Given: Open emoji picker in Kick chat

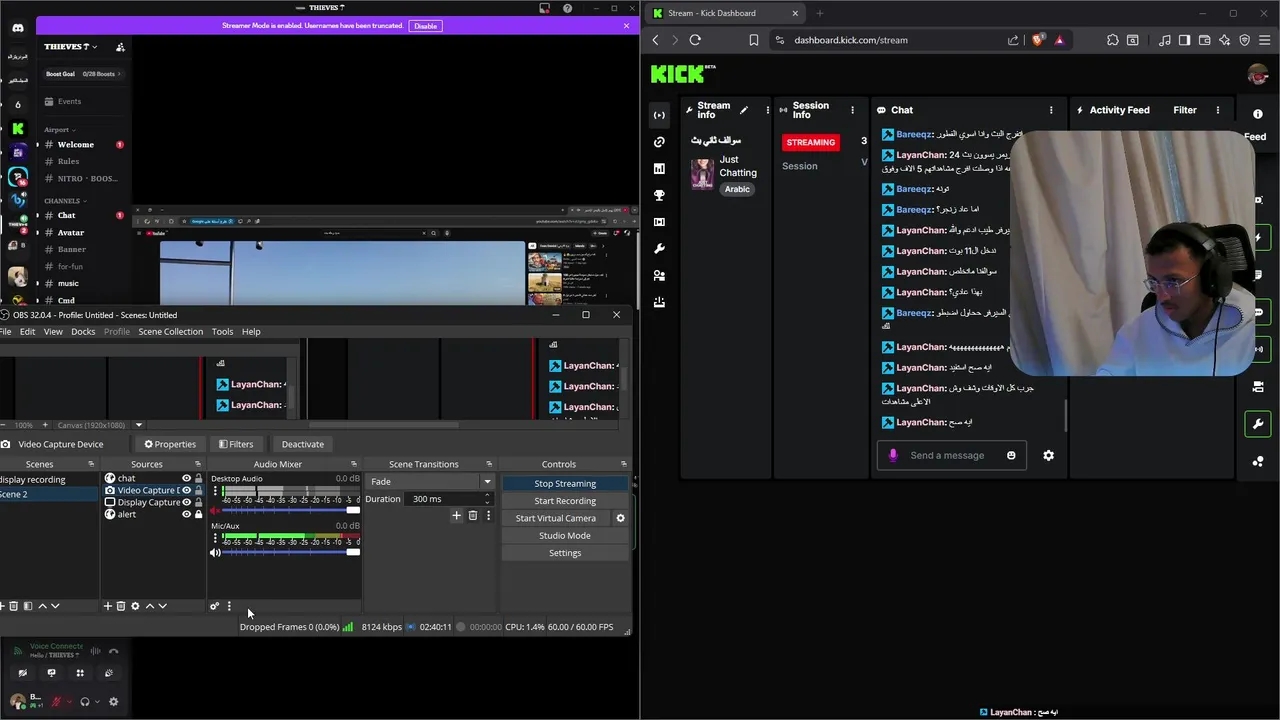Looking at the screenshot, I should pyautogui.click(x=1011, y=455).
